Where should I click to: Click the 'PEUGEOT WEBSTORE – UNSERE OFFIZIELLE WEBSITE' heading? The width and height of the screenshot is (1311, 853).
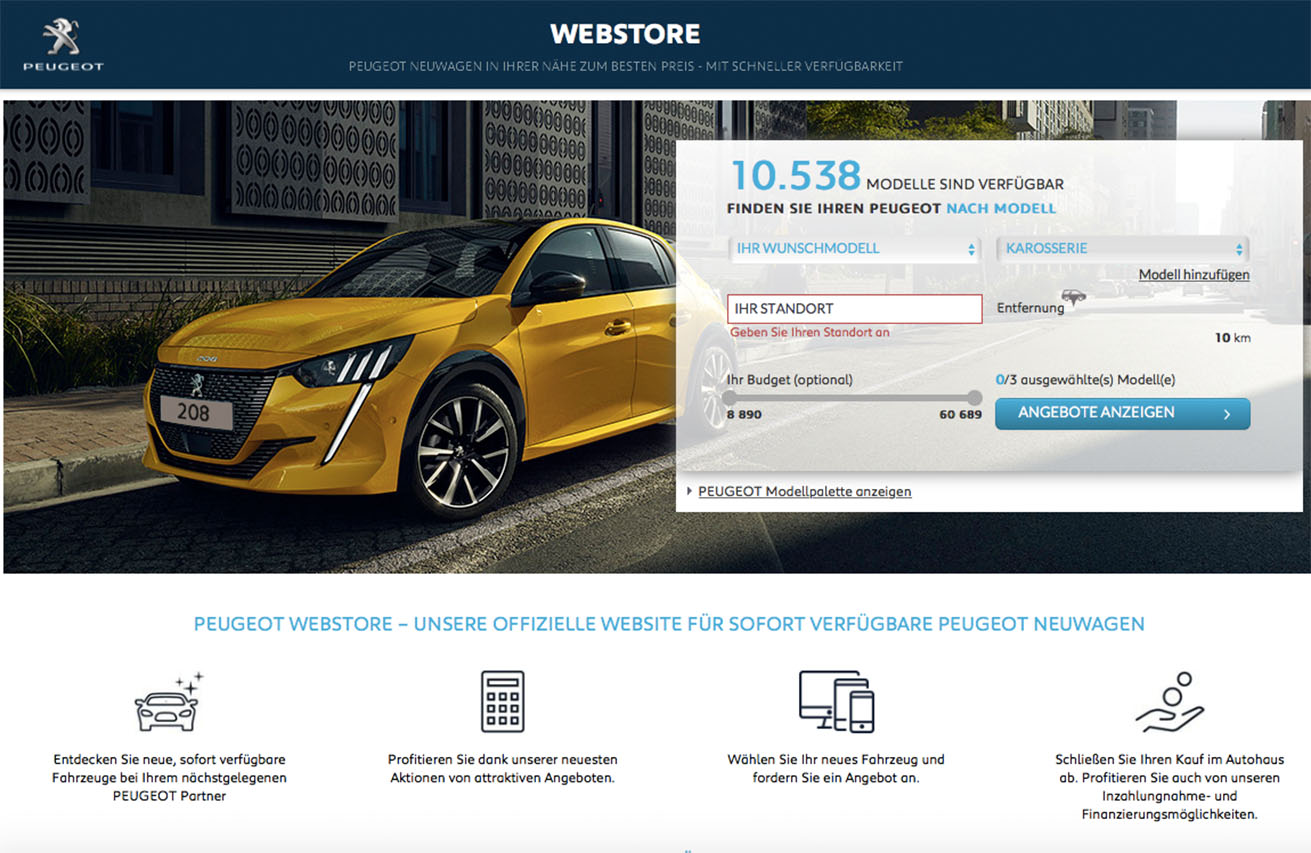coord(669,624)
